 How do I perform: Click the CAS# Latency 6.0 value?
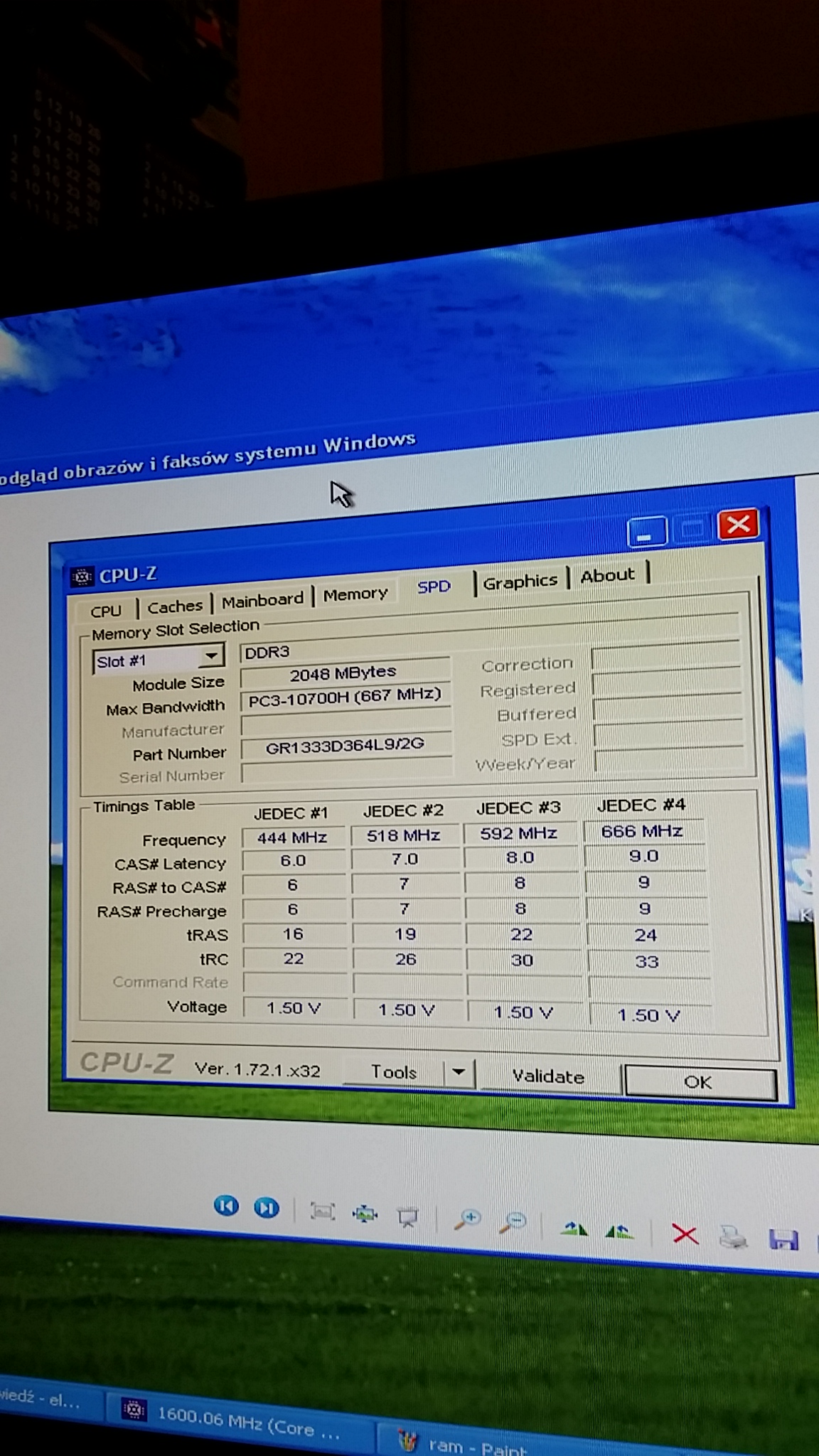294,861
